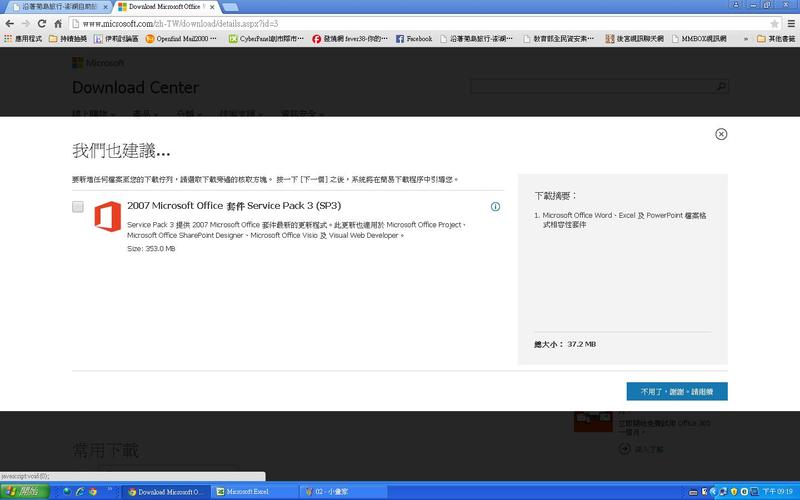Click the yellow shield tray icon
Viewport: 800px width, 500px height.
coord(734,492)
